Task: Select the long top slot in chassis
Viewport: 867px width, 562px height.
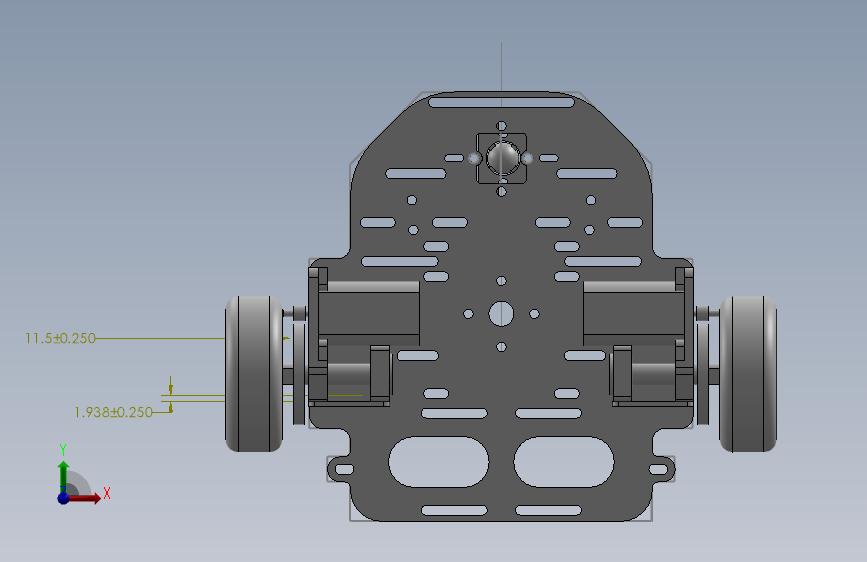Action: 502,102
